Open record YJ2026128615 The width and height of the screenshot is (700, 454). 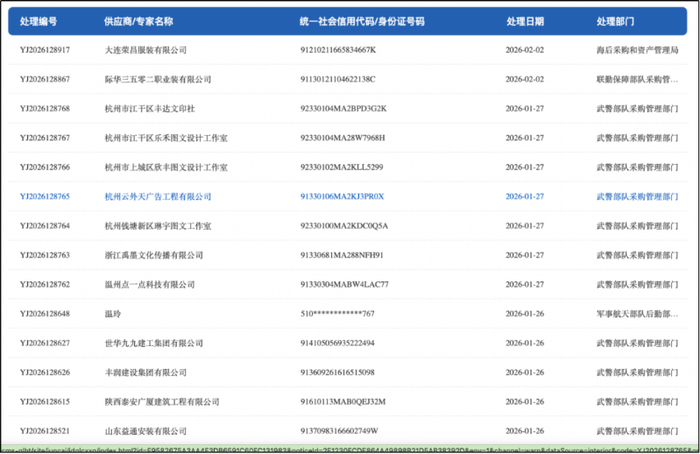pyautogui.click(x=45, y=402)
